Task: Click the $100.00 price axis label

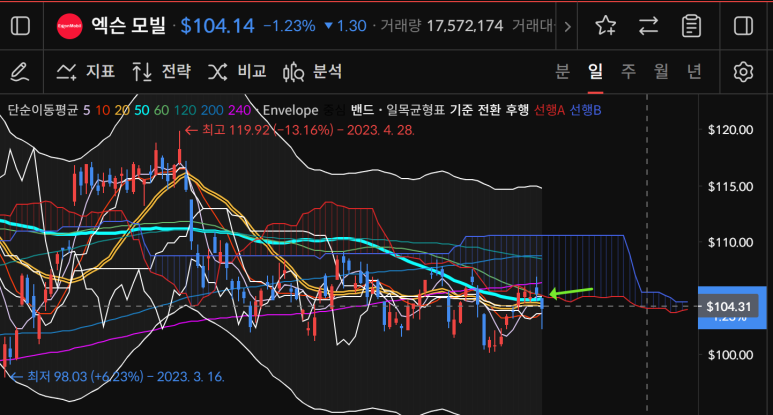Action: click(731, 355)
